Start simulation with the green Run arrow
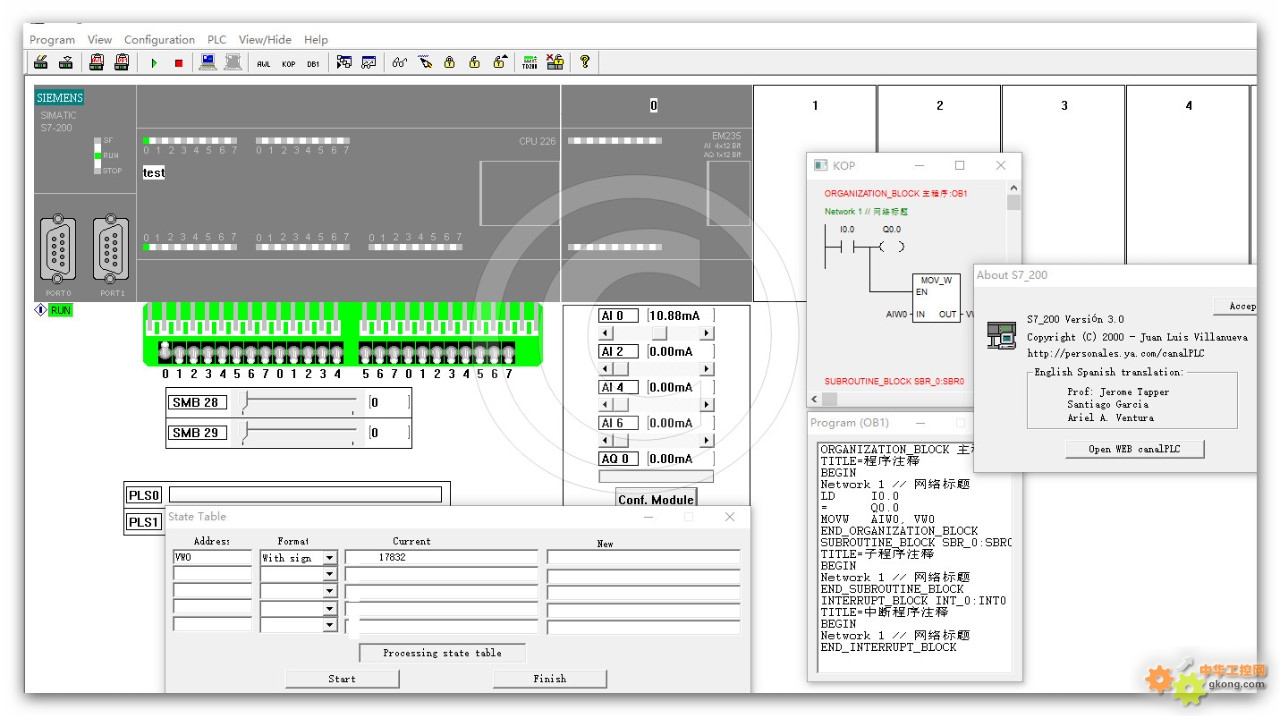The height and width of the screenshot is (716, 1280). (x=154, y=63)
